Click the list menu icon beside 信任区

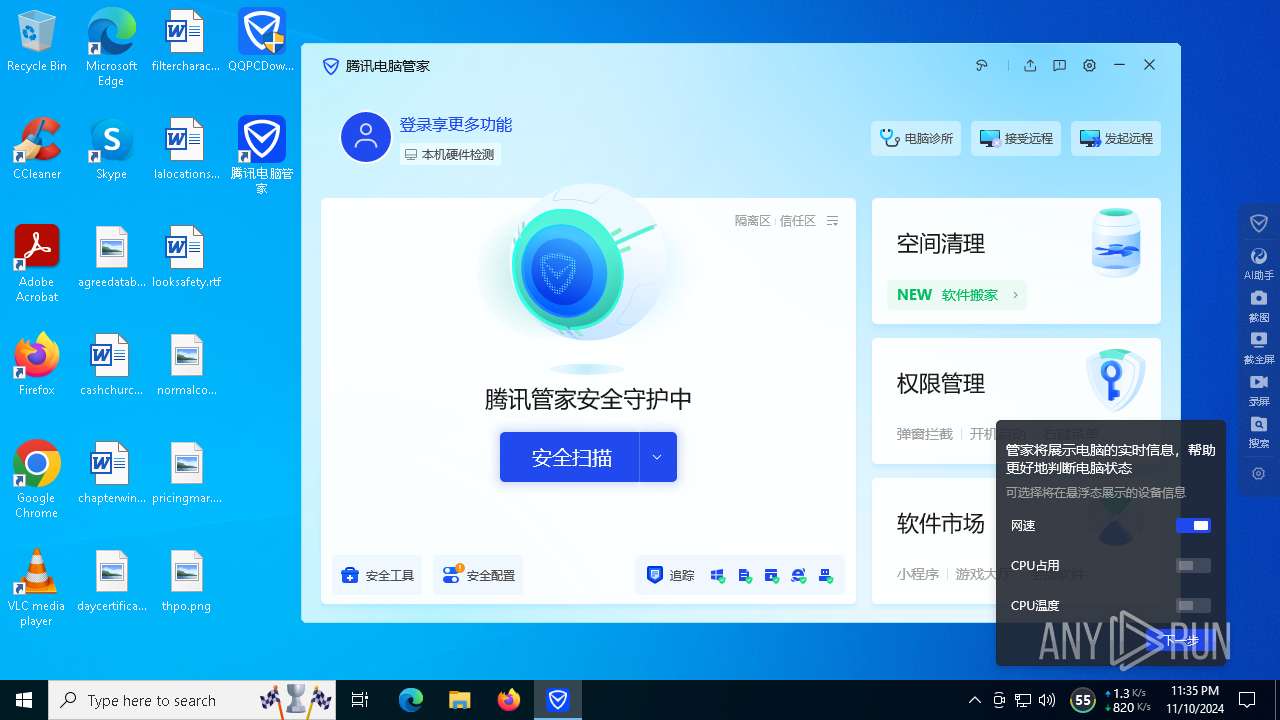click(833, 221)
